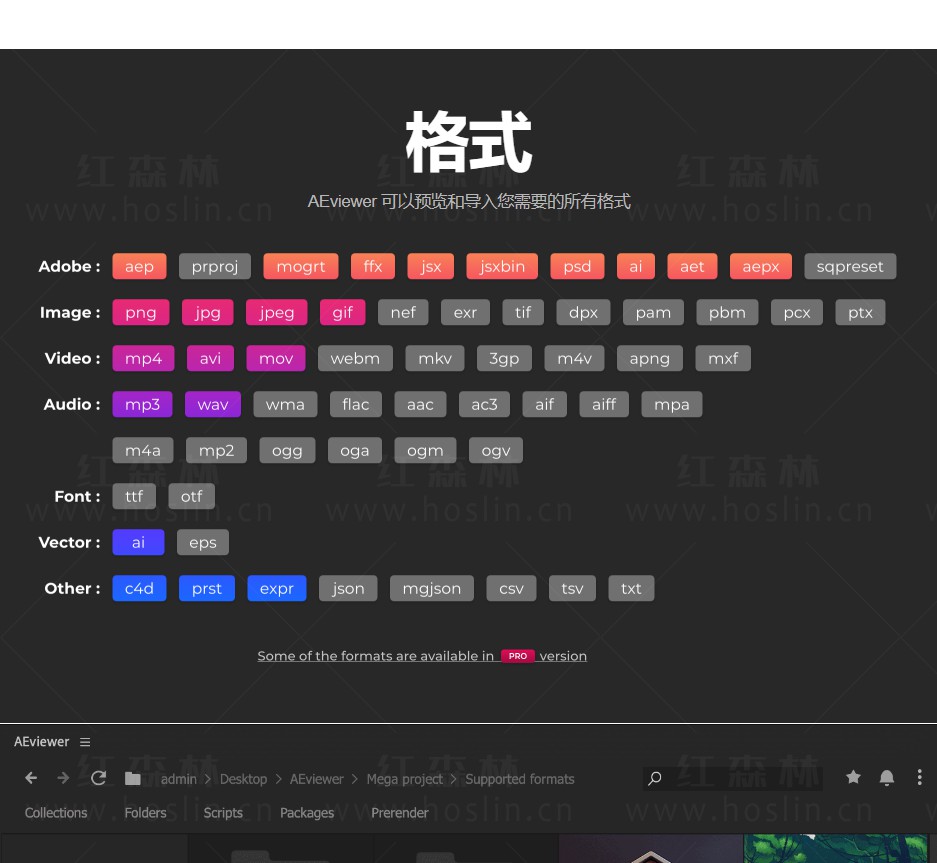Click the m4a audio format tag
The width and height of the screenshot is (937, 863).
pos(143,451)
